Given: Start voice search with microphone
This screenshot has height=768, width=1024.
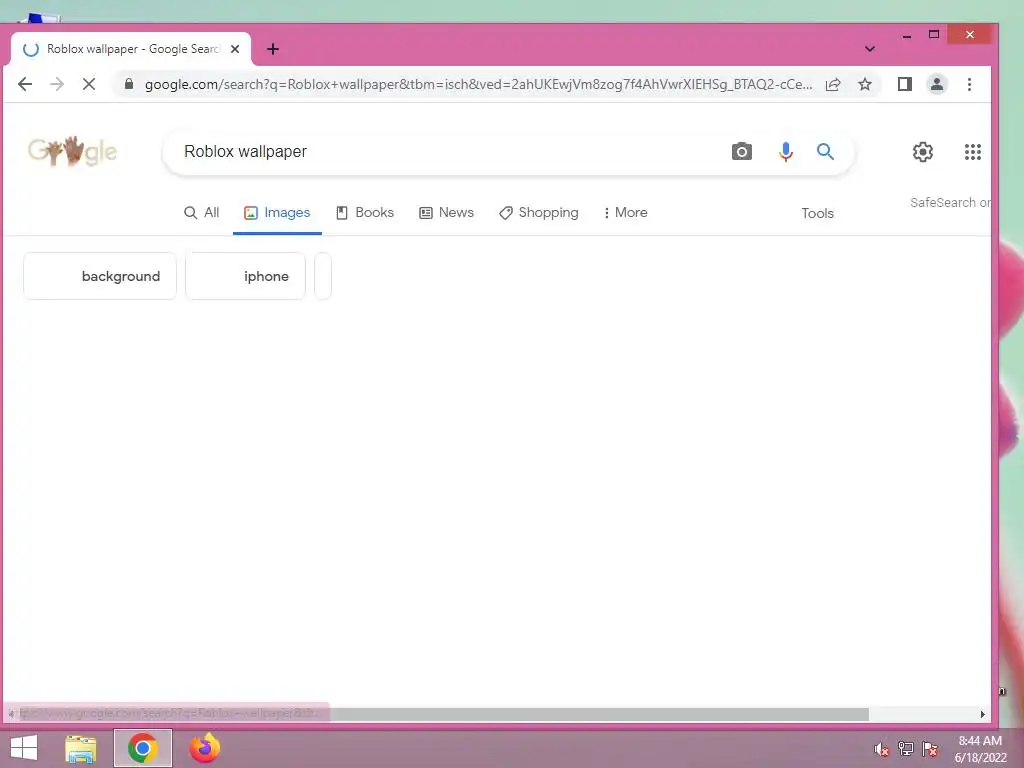Looking at the screenshot, I should coord(786,152).
